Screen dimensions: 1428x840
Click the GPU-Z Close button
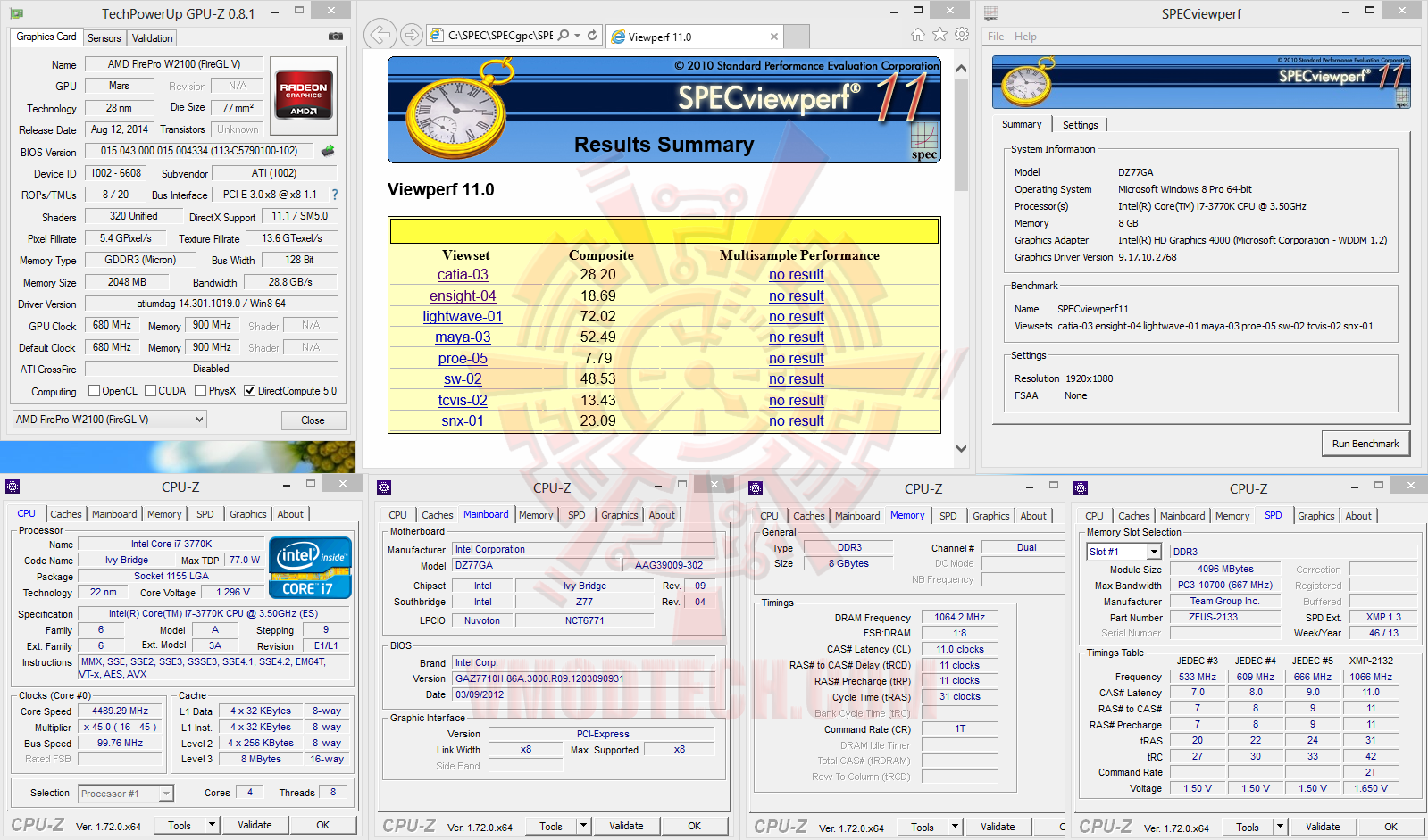click(x=313, y=420)
